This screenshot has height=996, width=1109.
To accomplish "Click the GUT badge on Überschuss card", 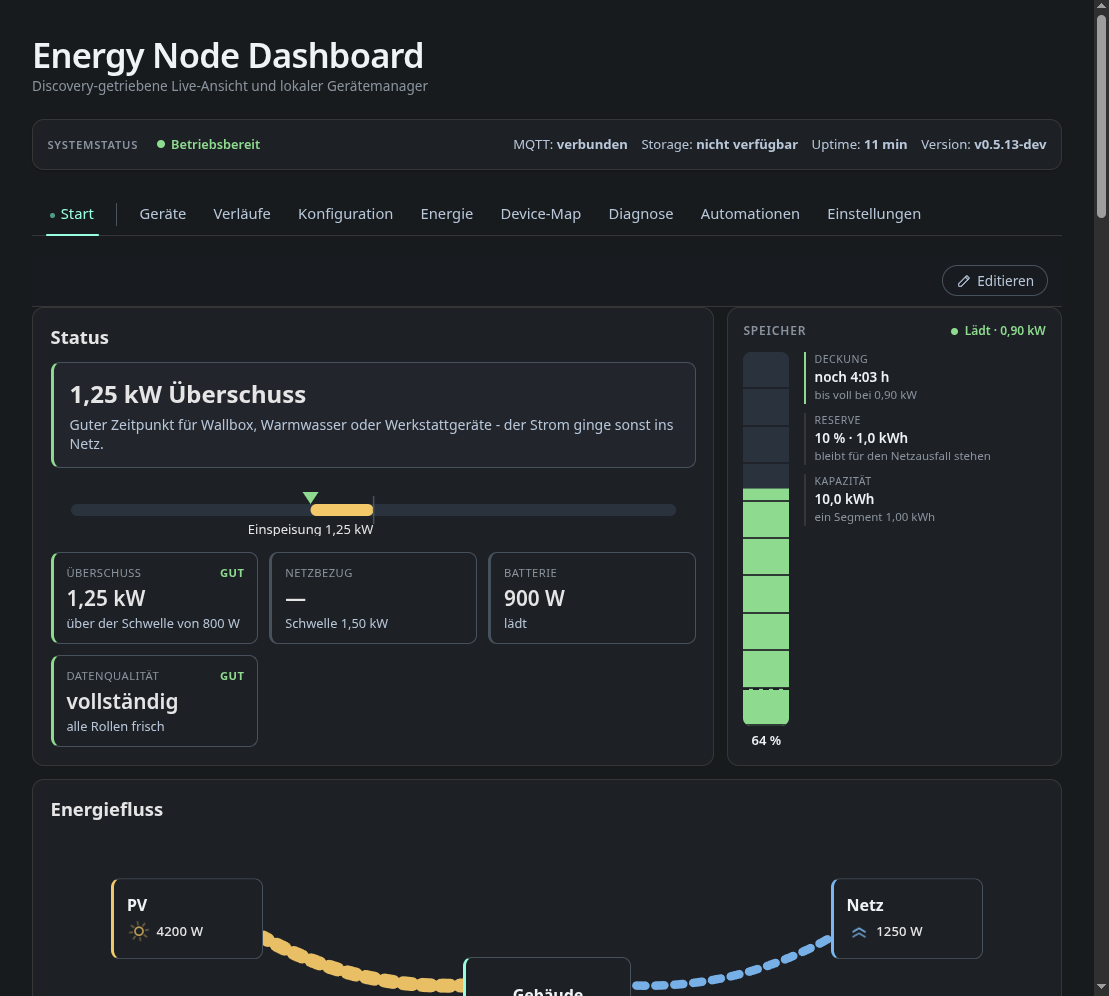I will [x=232, y=573].
